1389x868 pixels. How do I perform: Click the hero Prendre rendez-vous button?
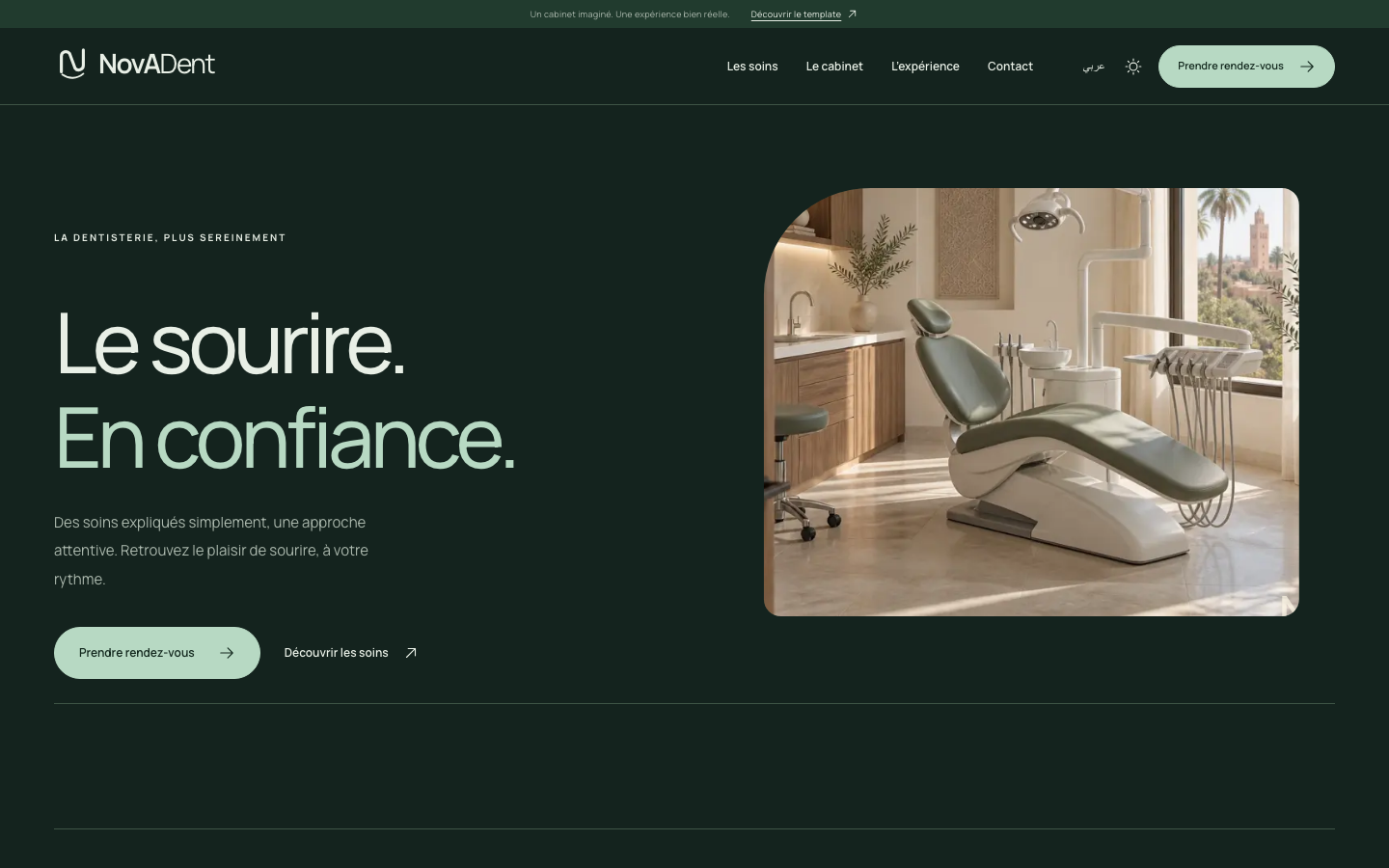(x=157, y=653)
